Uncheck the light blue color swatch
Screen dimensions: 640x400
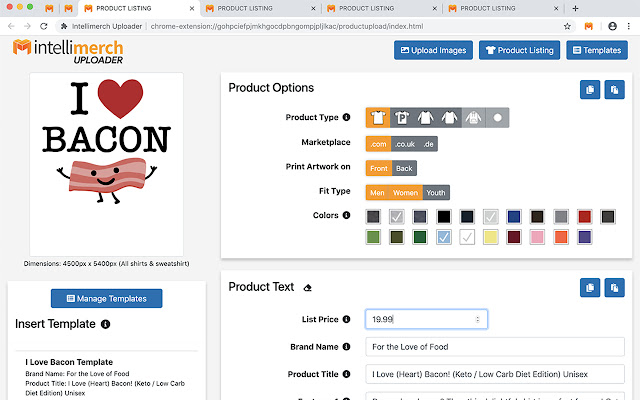(x=444, y=237)
